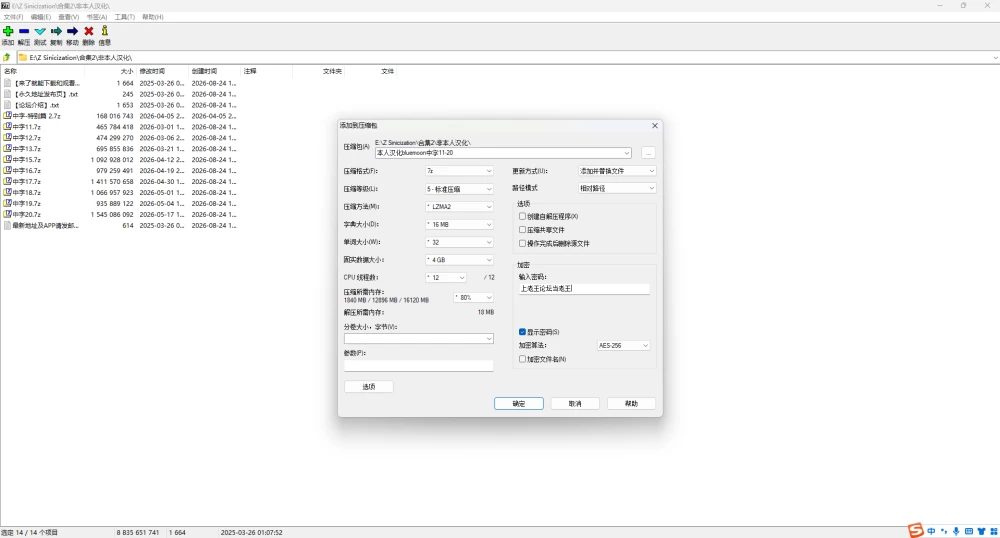Click the archive icon of 中字11.7z
The height and width of the screenshot is (538, 1000).
(x=7, y=127)
